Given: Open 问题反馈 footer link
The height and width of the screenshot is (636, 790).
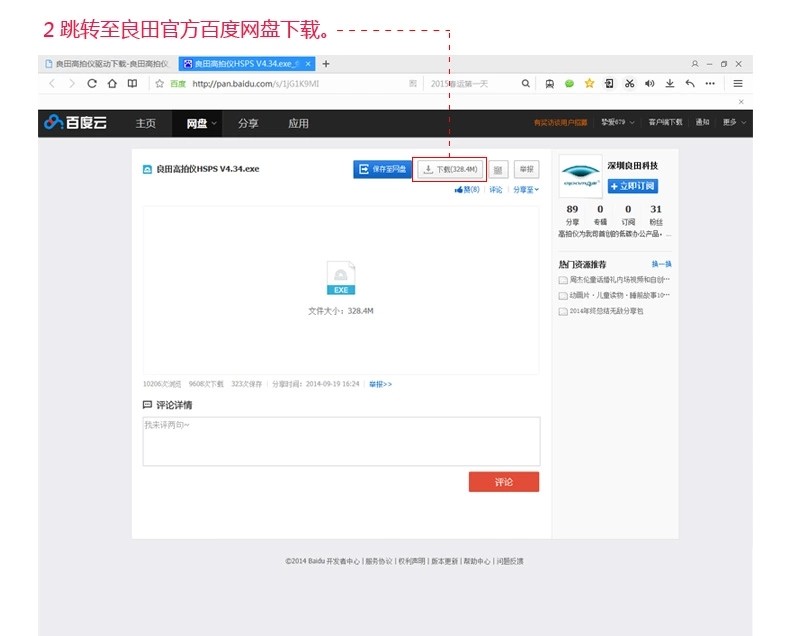Looking at the screenshot, I should (510, 561).
